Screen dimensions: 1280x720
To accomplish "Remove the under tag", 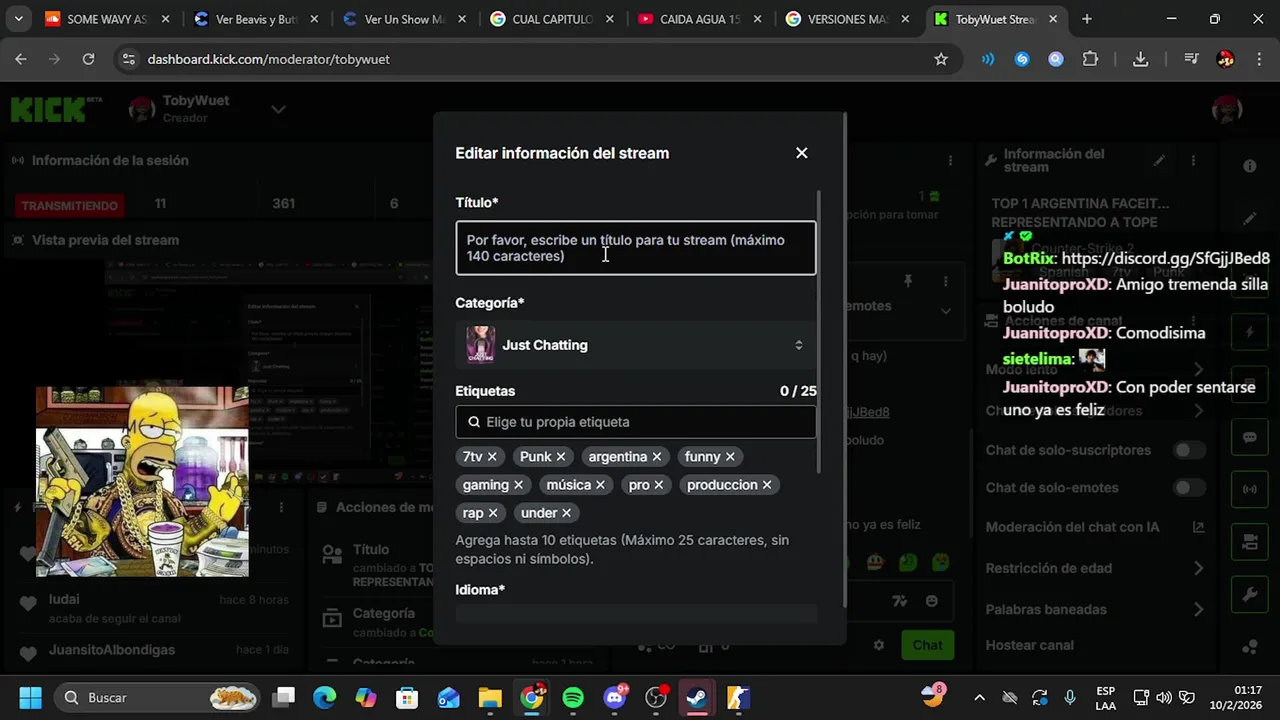I will (x=566, y=513).
